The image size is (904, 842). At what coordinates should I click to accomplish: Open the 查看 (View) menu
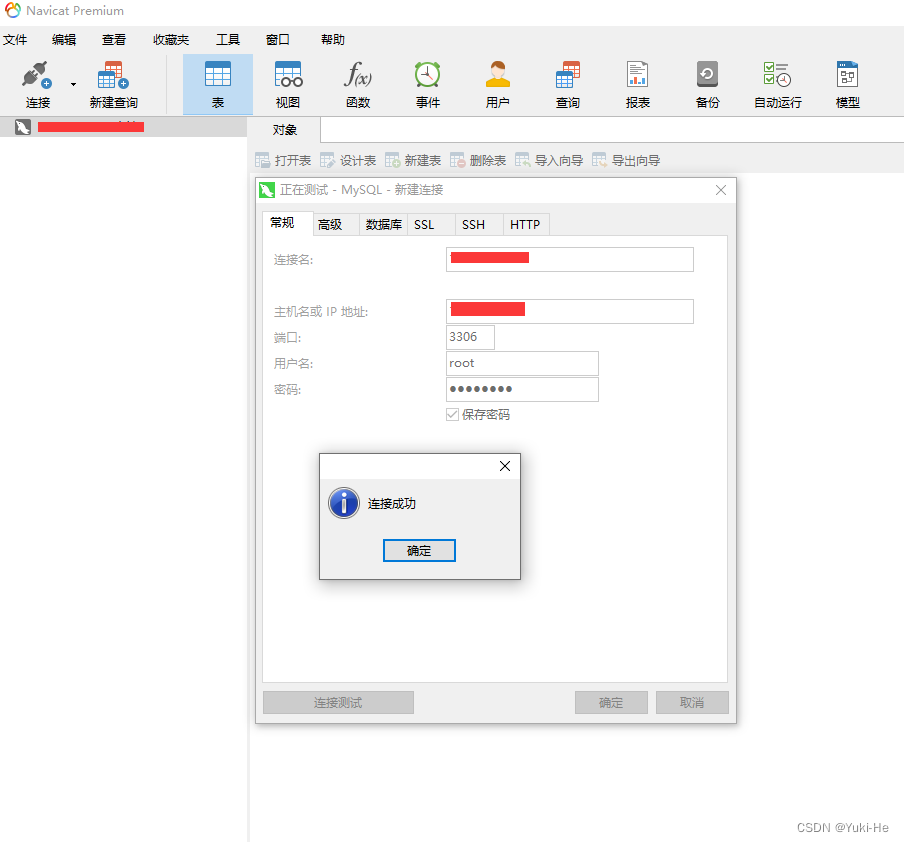[x=114, y=40]
